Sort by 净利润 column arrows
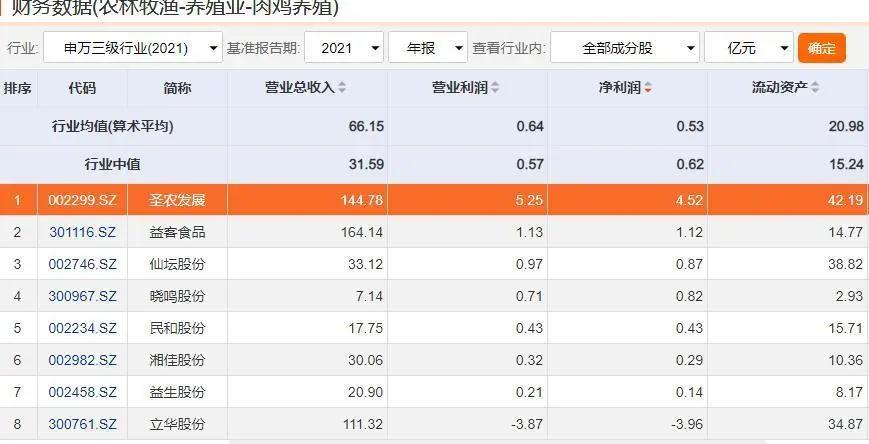The height and width of the screenshot is (444, 869). (647, 88)
